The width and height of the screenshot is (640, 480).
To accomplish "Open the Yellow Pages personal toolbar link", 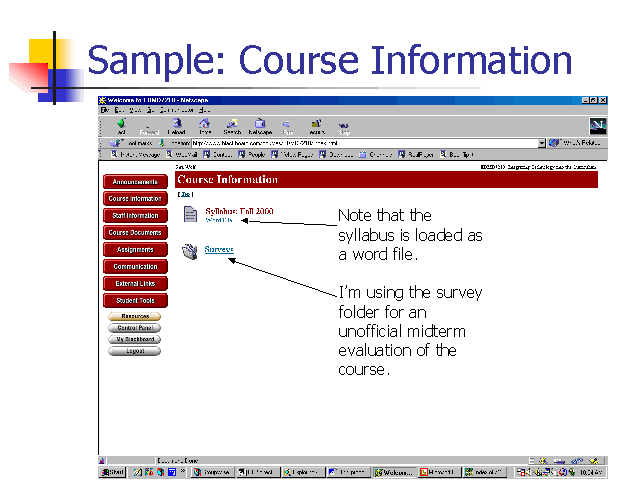I will (292, 154).
